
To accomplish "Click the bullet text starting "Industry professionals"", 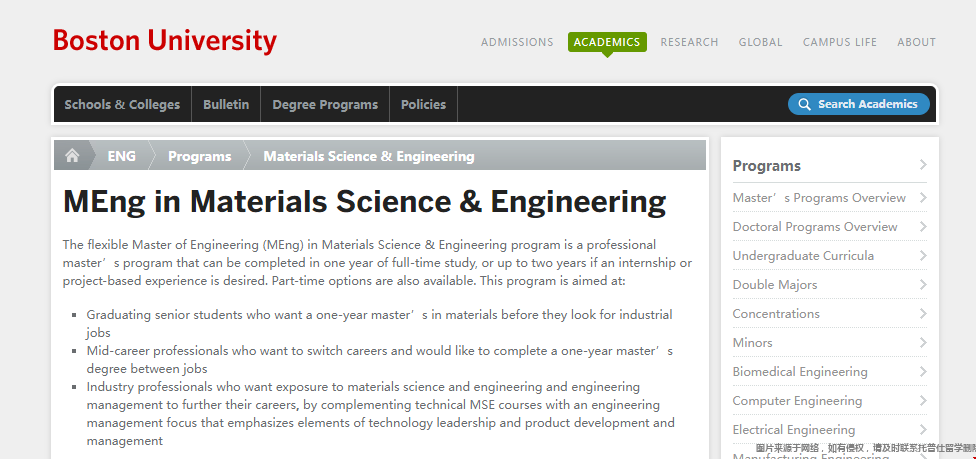I will [380, 414].
